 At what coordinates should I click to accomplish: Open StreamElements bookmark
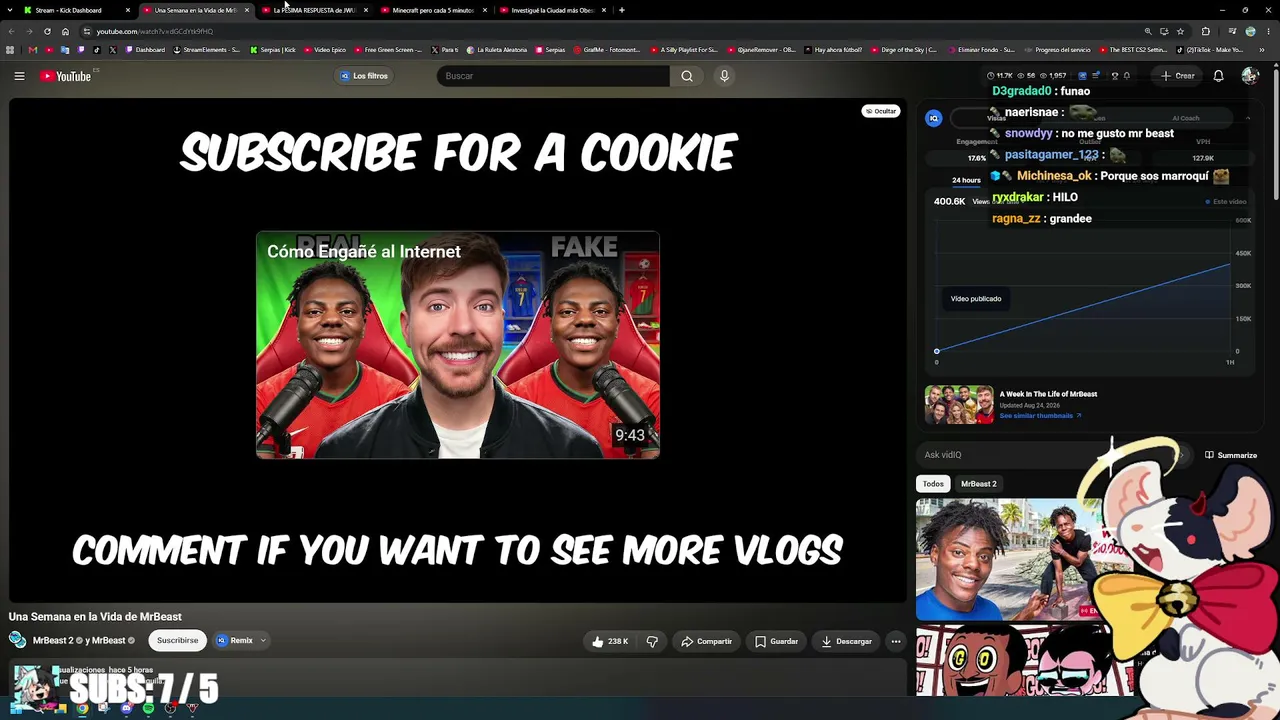point(207,50)
